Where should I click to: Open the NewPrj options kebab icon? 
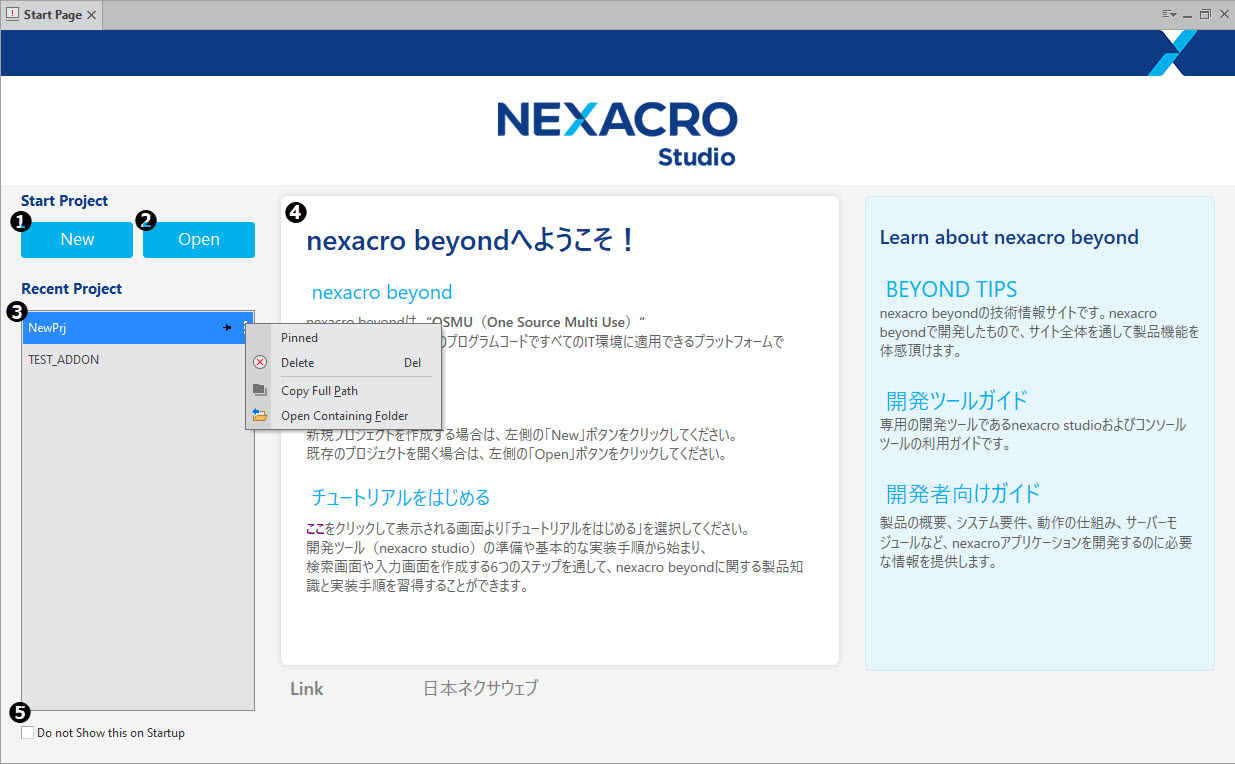pos(245,326)
